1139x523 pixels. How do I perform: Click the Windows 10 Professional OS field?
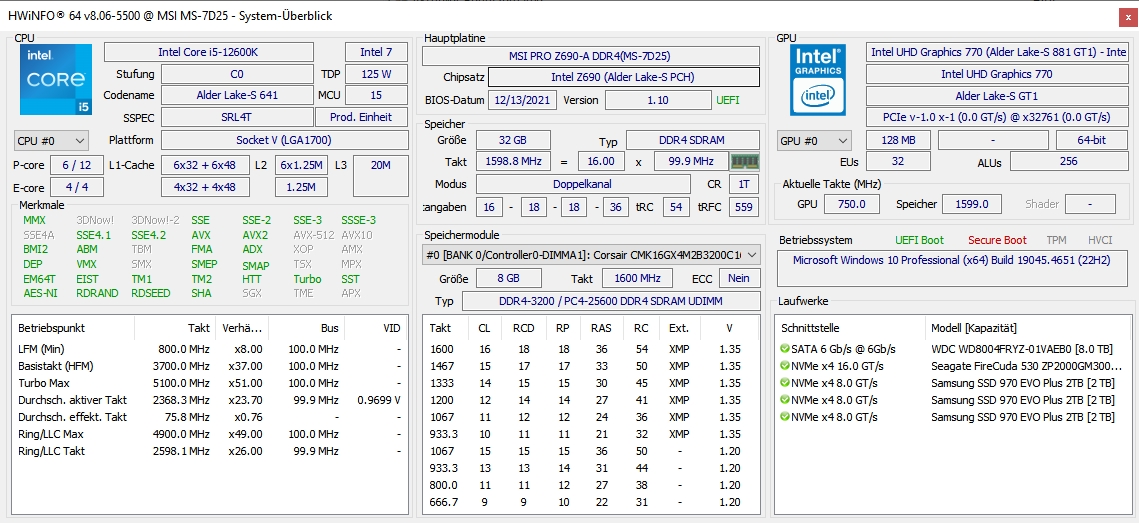(x=952, y=267)
